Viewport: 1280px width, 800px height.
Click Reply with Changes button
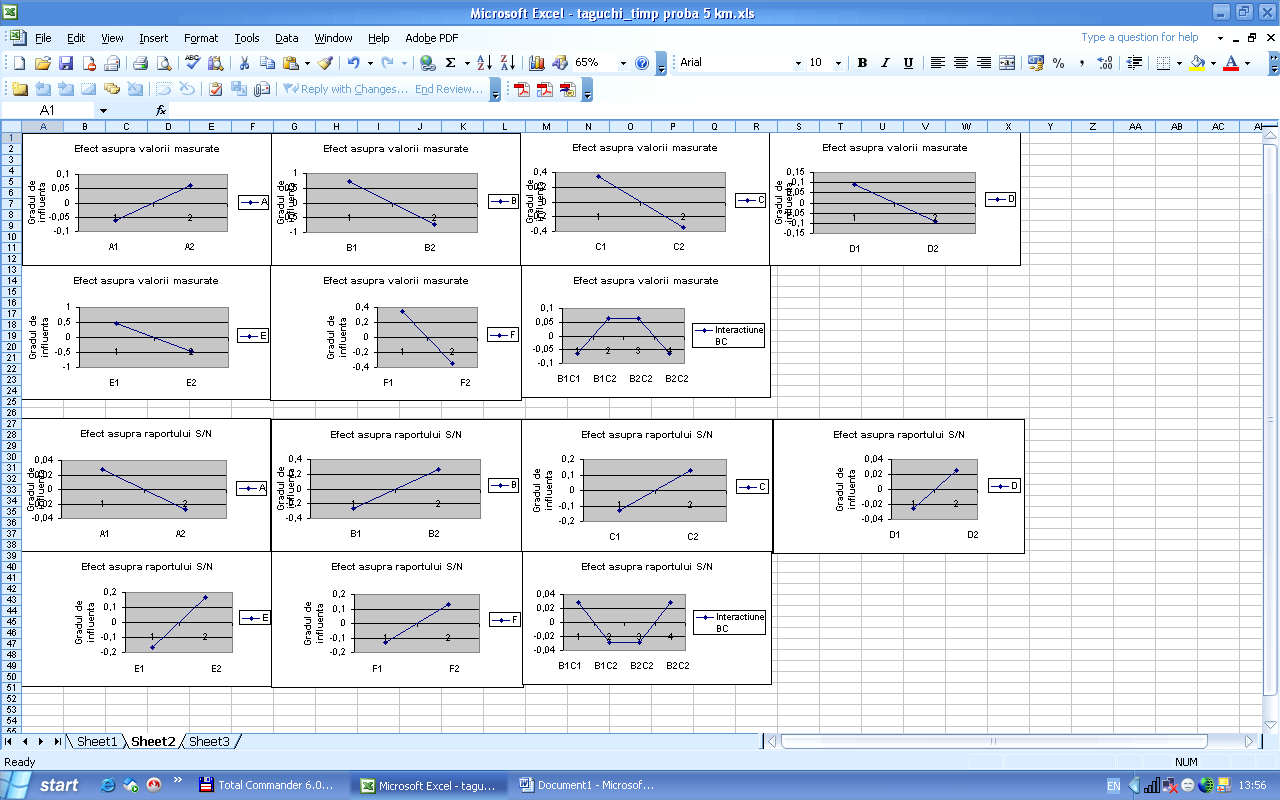click(345, 89)
